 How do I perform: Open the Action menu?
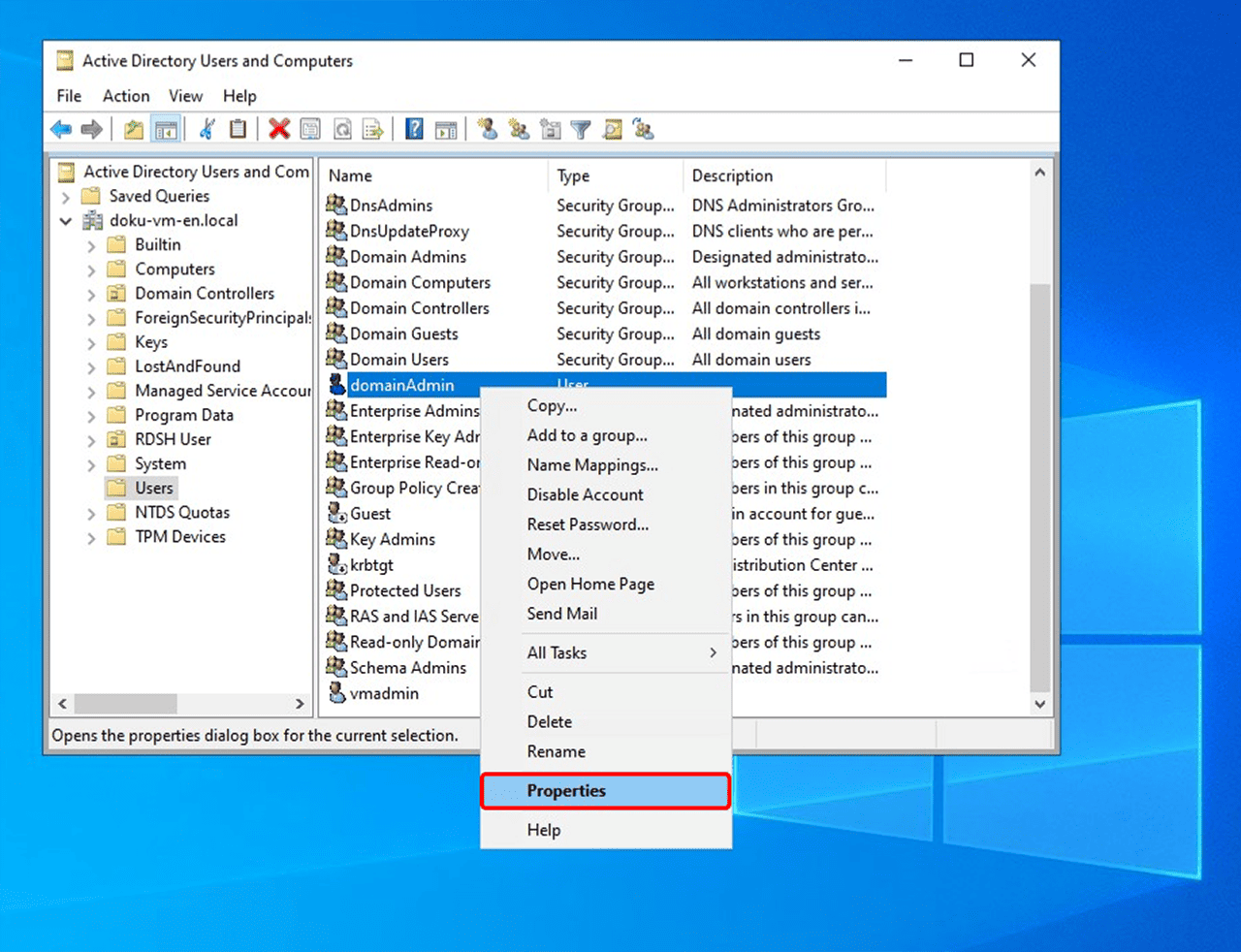coord(126,96)
